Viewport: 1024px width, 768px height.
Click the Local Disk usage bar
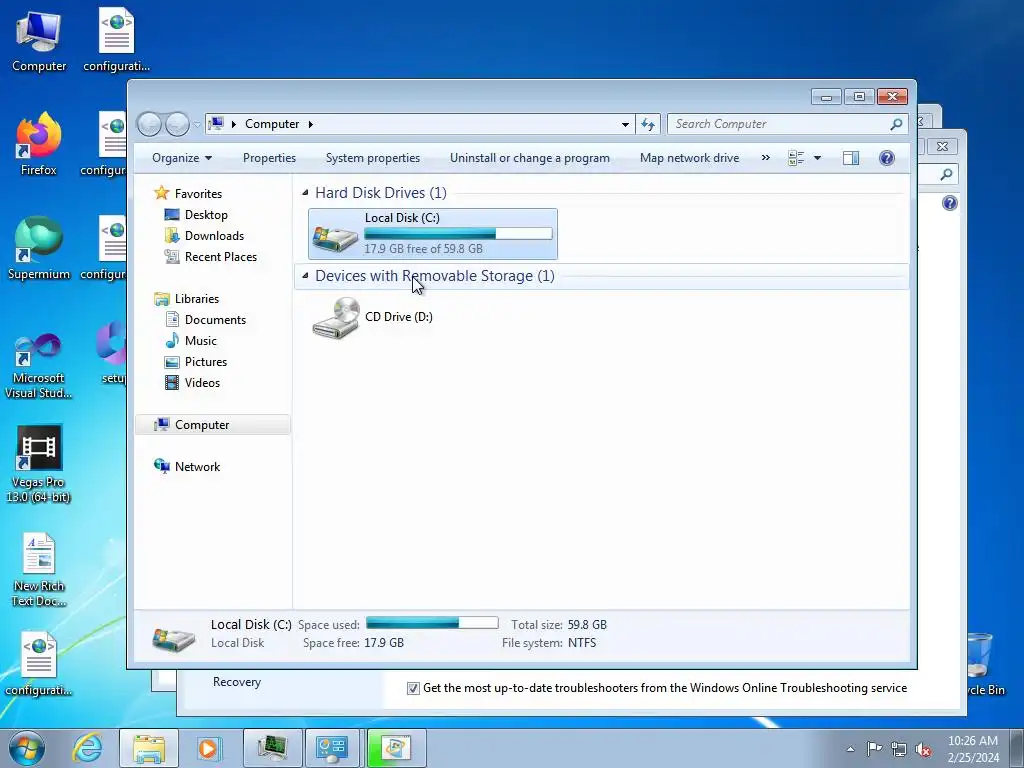(458, 233)
